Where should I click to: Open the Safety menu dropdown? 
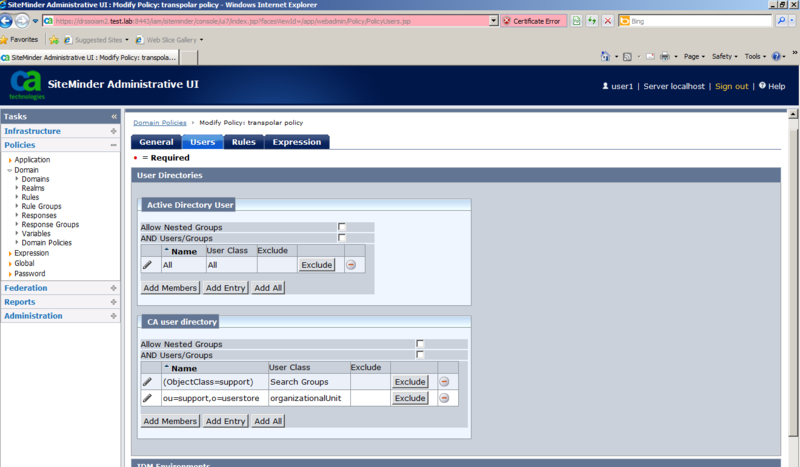pos(724,56)
